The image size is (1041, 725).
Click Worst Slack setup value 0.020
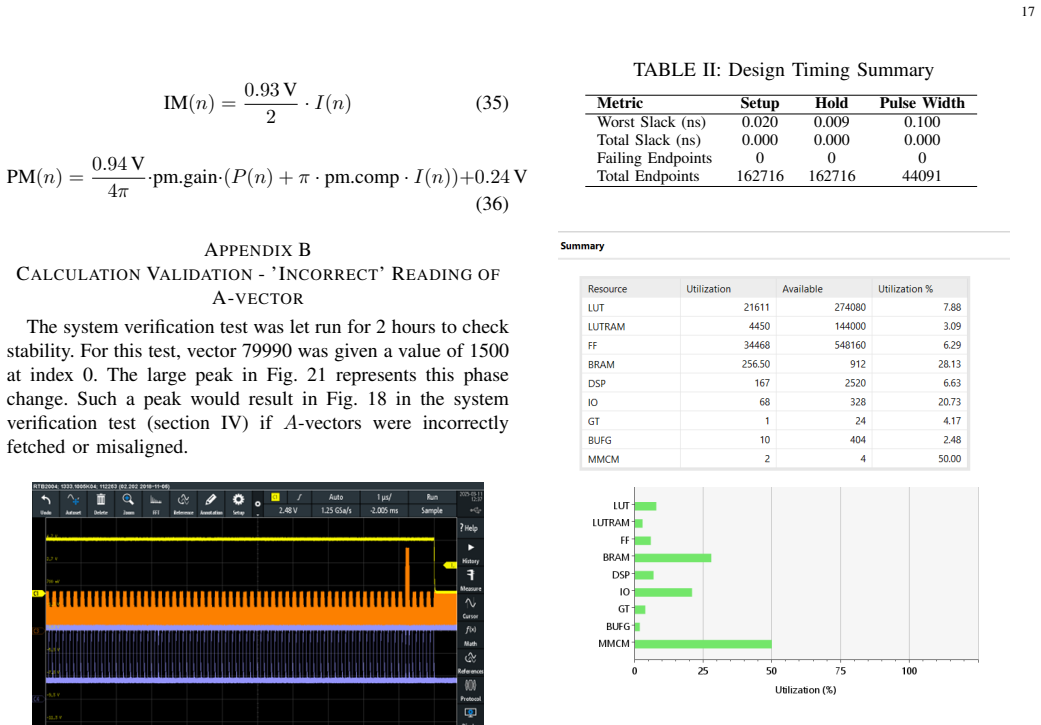[760, 122]
